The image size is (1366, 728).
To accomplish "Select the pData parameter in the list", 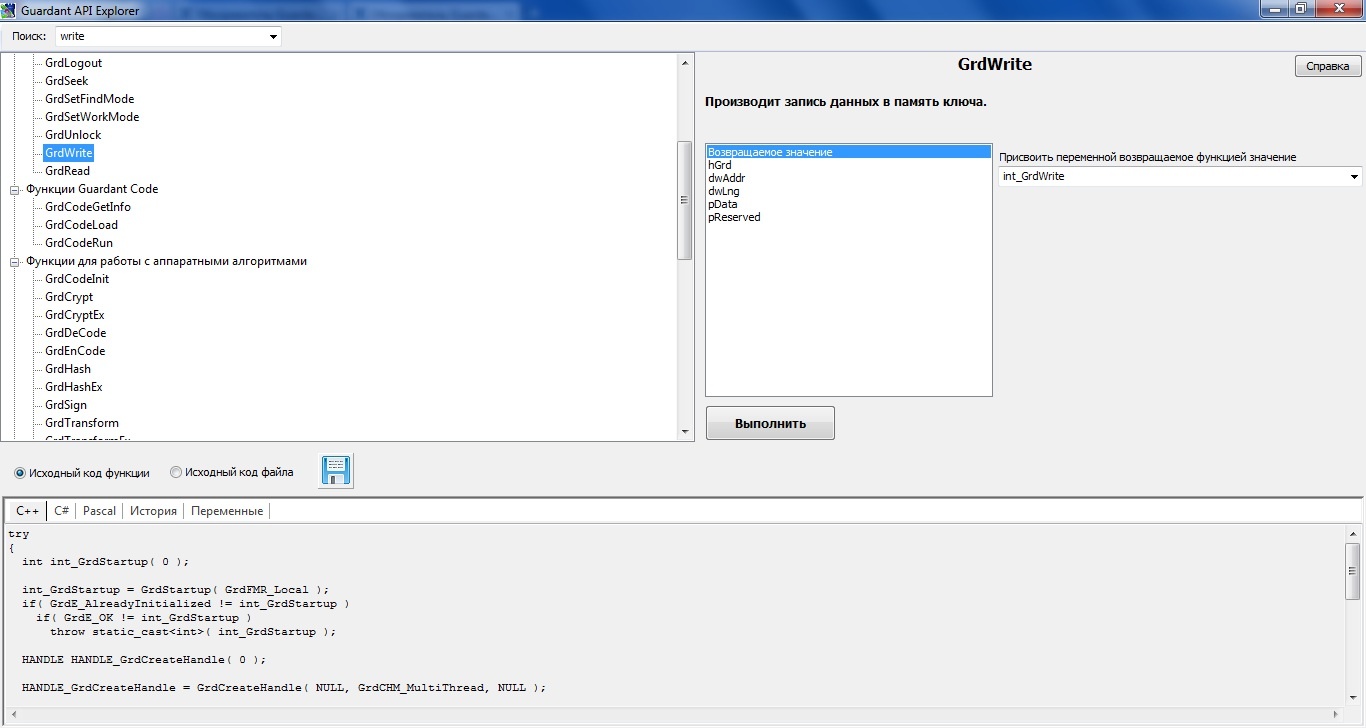I will point(722,204).
